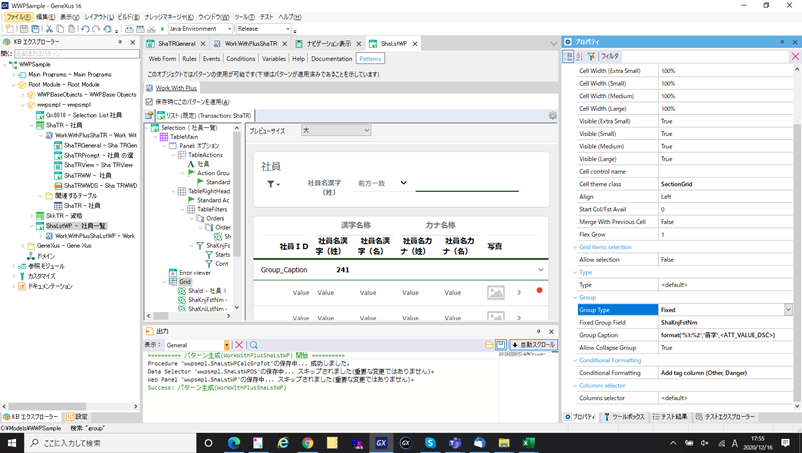The image size is (802, 453).
Task: Click the Conditional Formatting property value
Action: tap(725, 373)
